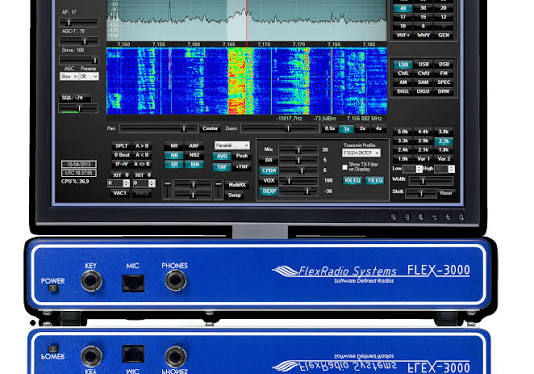Click the XIT offset stepper arrows
Image resolution: width=534 pixels, height=374 pixels.
126,183
